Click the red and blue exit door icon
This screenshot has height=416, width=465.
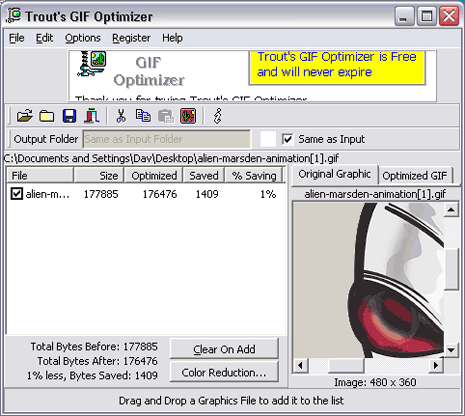point(92,116)
